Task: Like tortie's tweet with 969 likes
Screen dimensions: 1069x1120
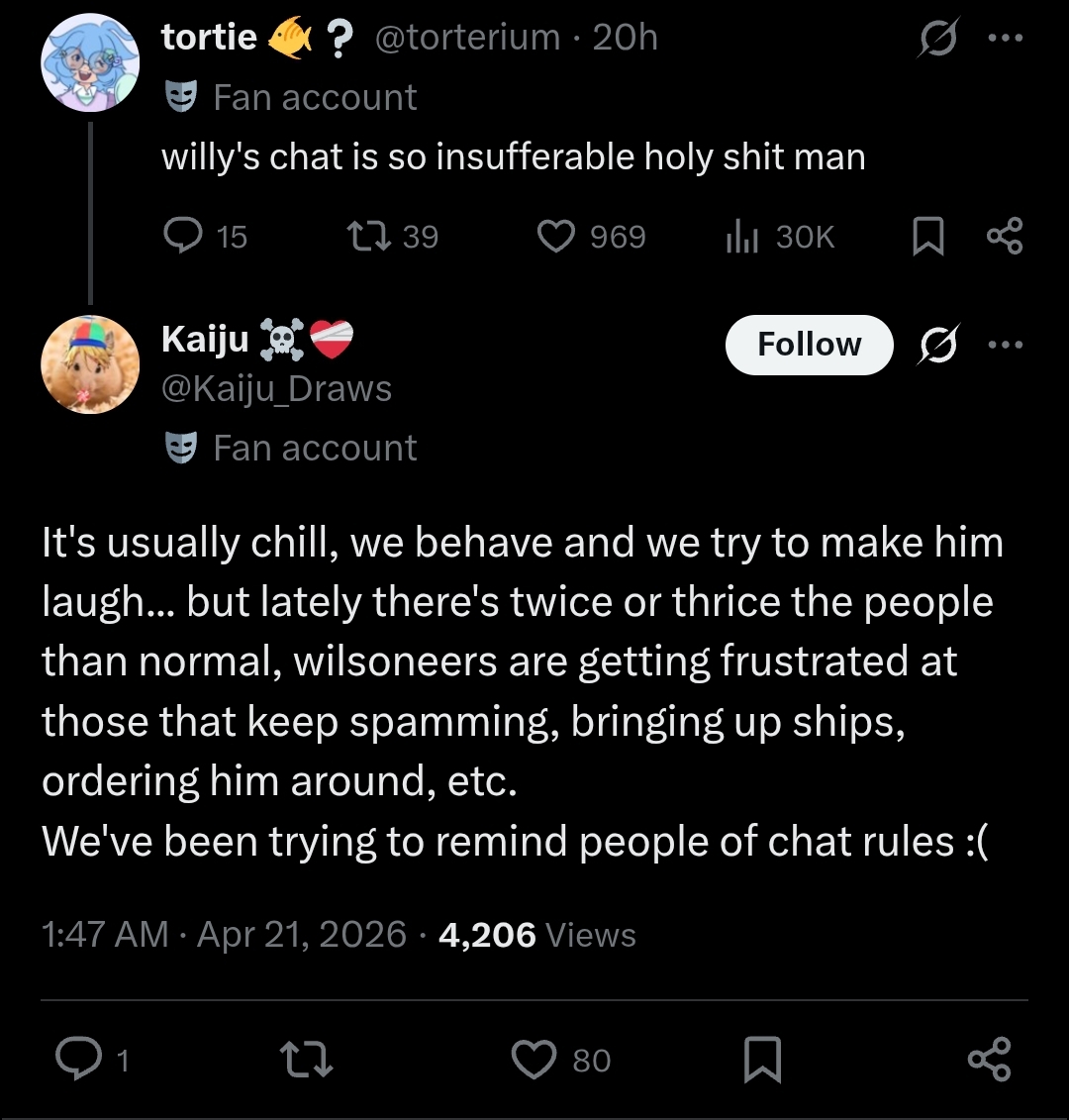Action: point(556,236)
